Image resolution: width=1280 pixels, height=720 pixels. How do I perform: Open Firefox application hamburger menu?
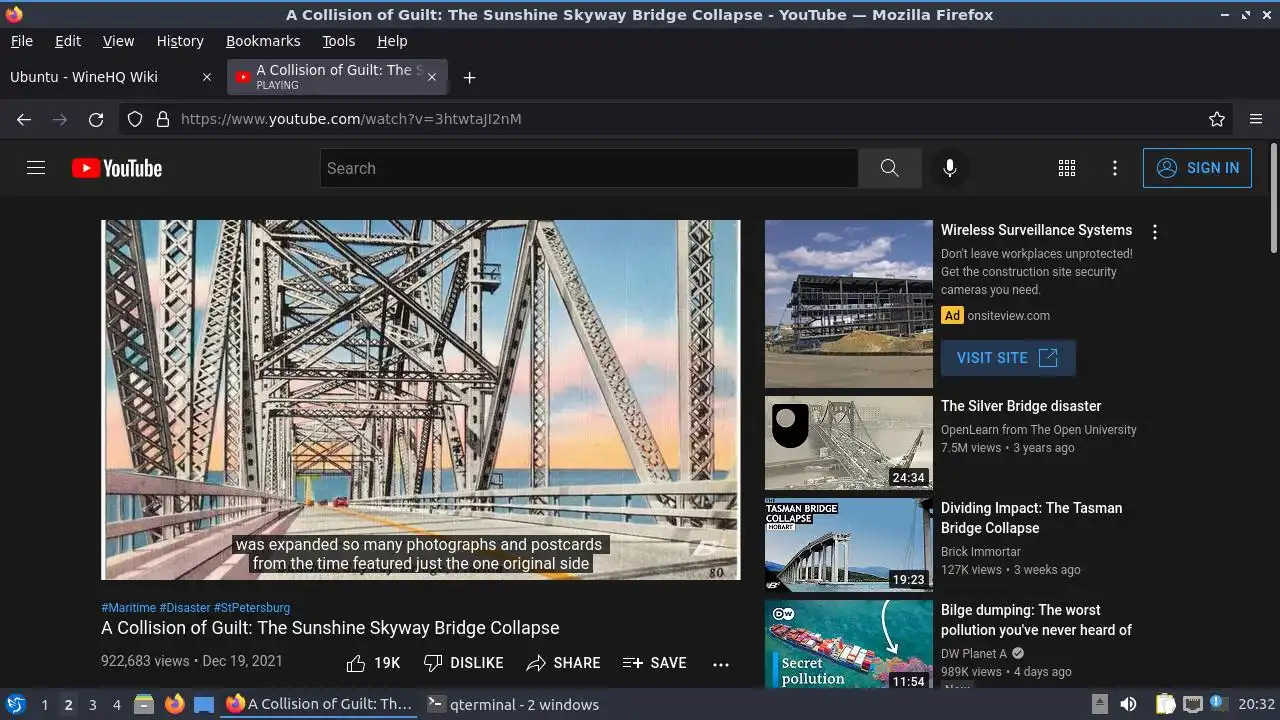point(1256,119)
